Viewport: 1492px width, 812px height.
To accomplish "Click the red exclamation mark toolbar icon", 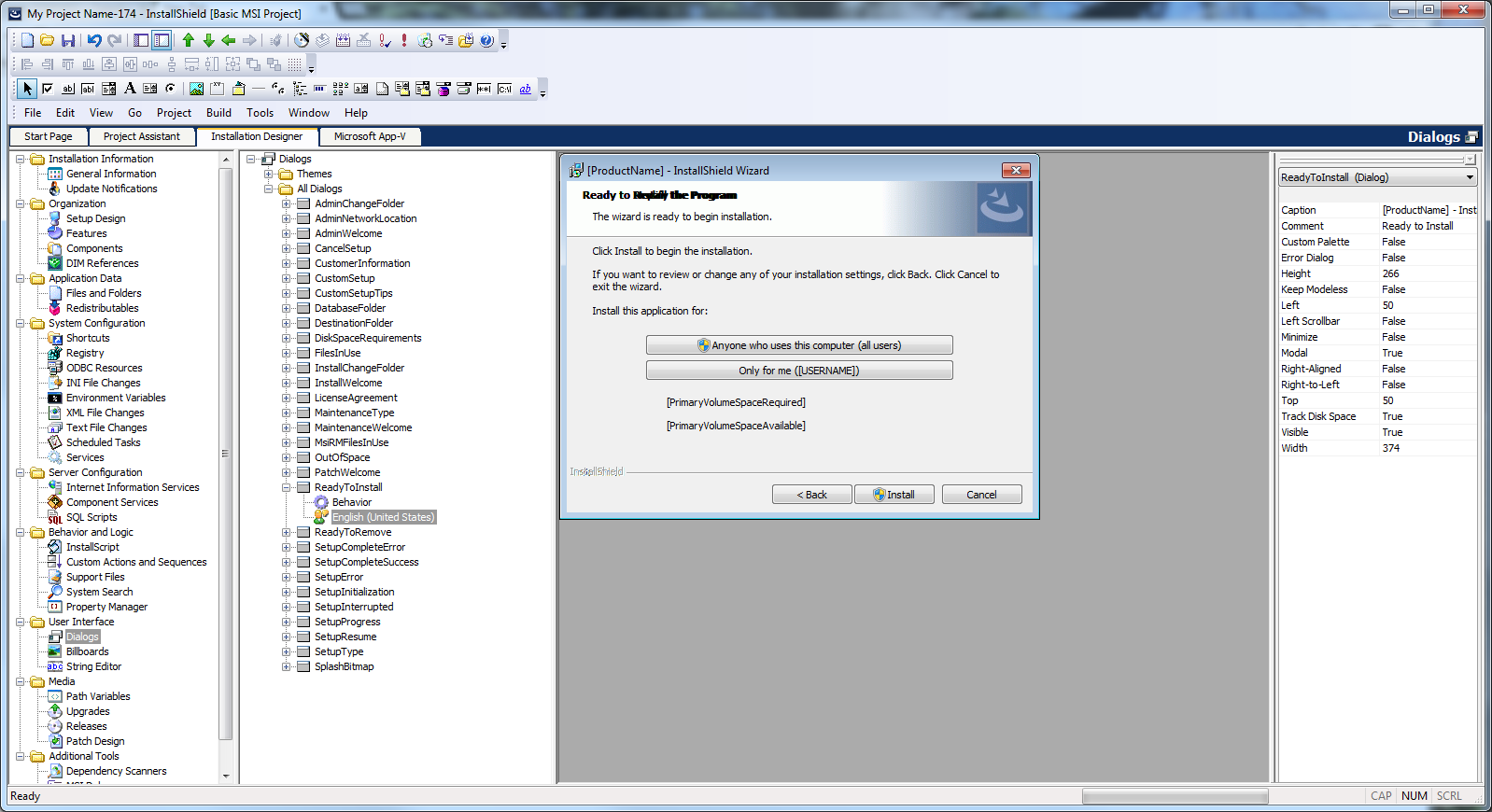I will coord(404,40).
